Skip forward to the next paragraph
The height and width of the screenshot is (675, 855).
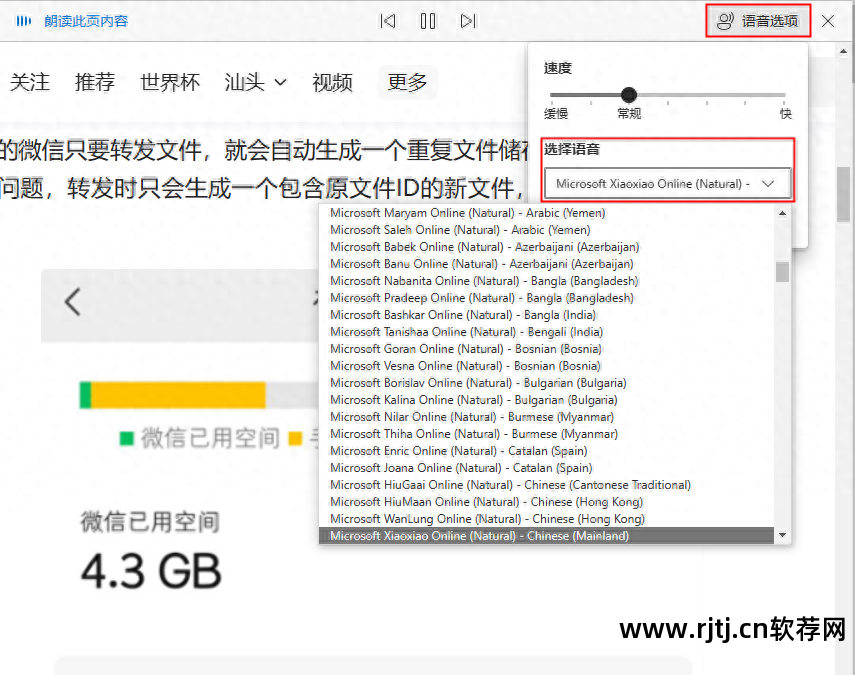pos(468,20)
